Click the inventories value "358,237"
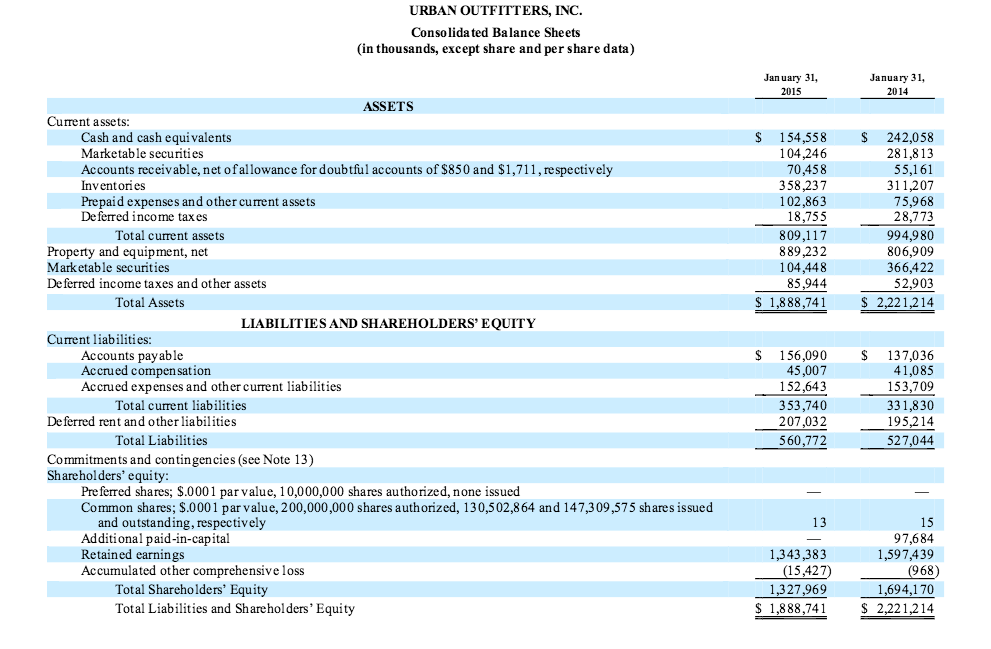Screen dimensions: 991x649 coord(803,185)
